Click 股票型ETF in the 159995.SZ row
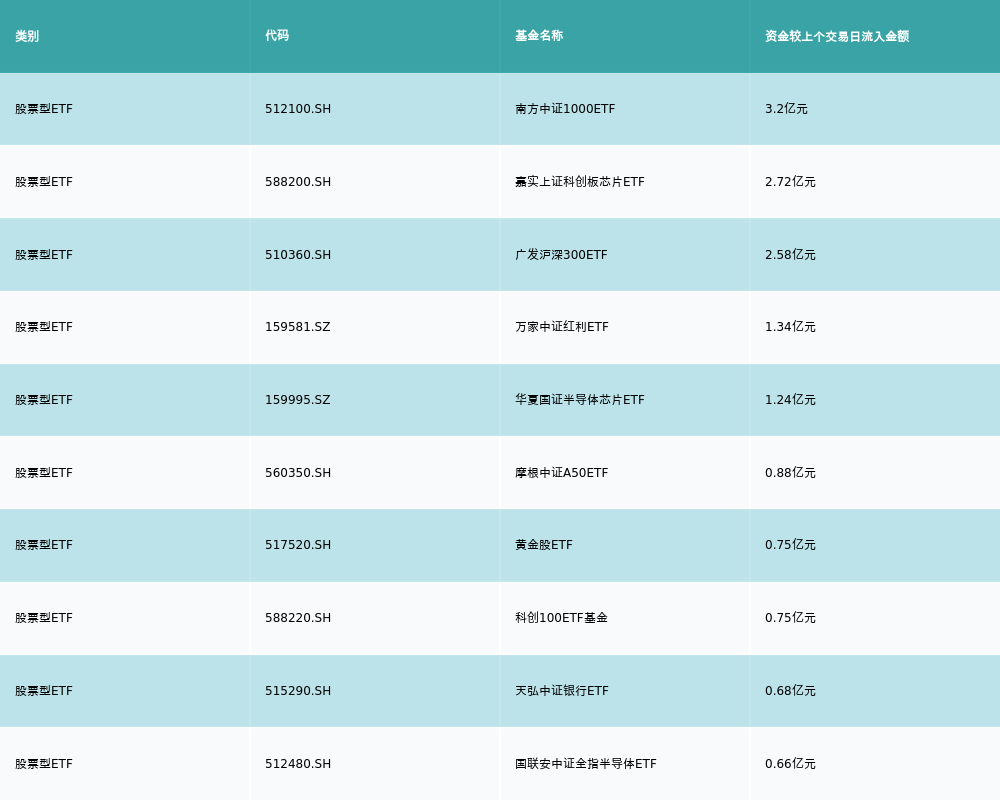The image size is (1000, 800). 44,400
